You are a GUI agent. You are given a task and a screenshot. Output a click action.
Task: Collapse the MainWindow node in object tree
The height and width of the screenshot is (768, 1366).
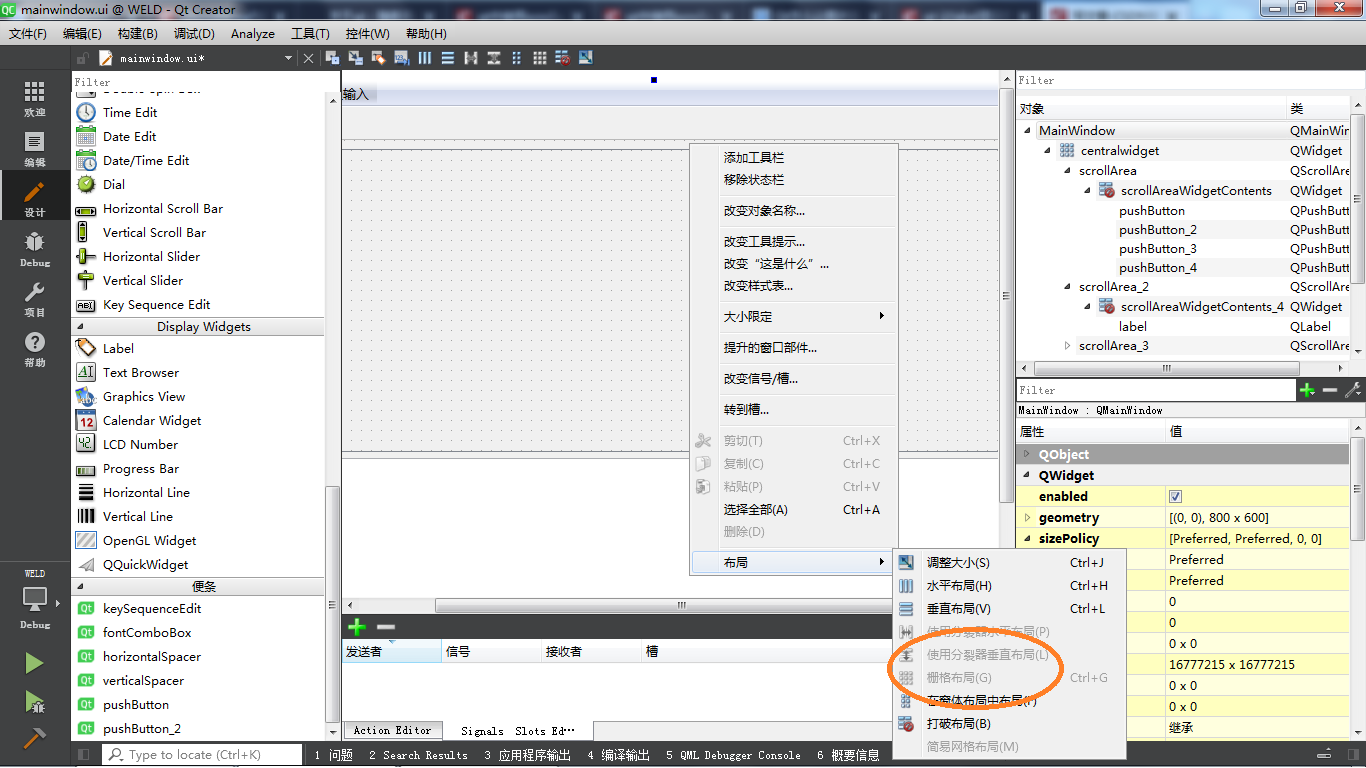(x=1027, y=131)
